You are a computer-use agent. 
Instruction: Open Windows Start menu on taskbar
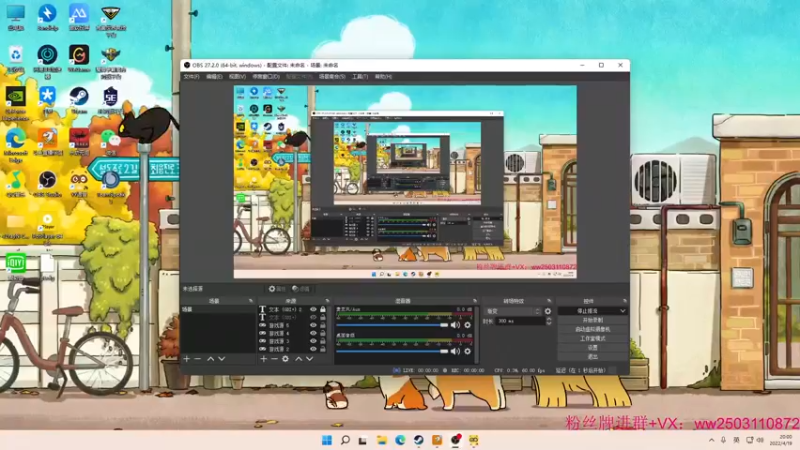(x=327, y=440)
